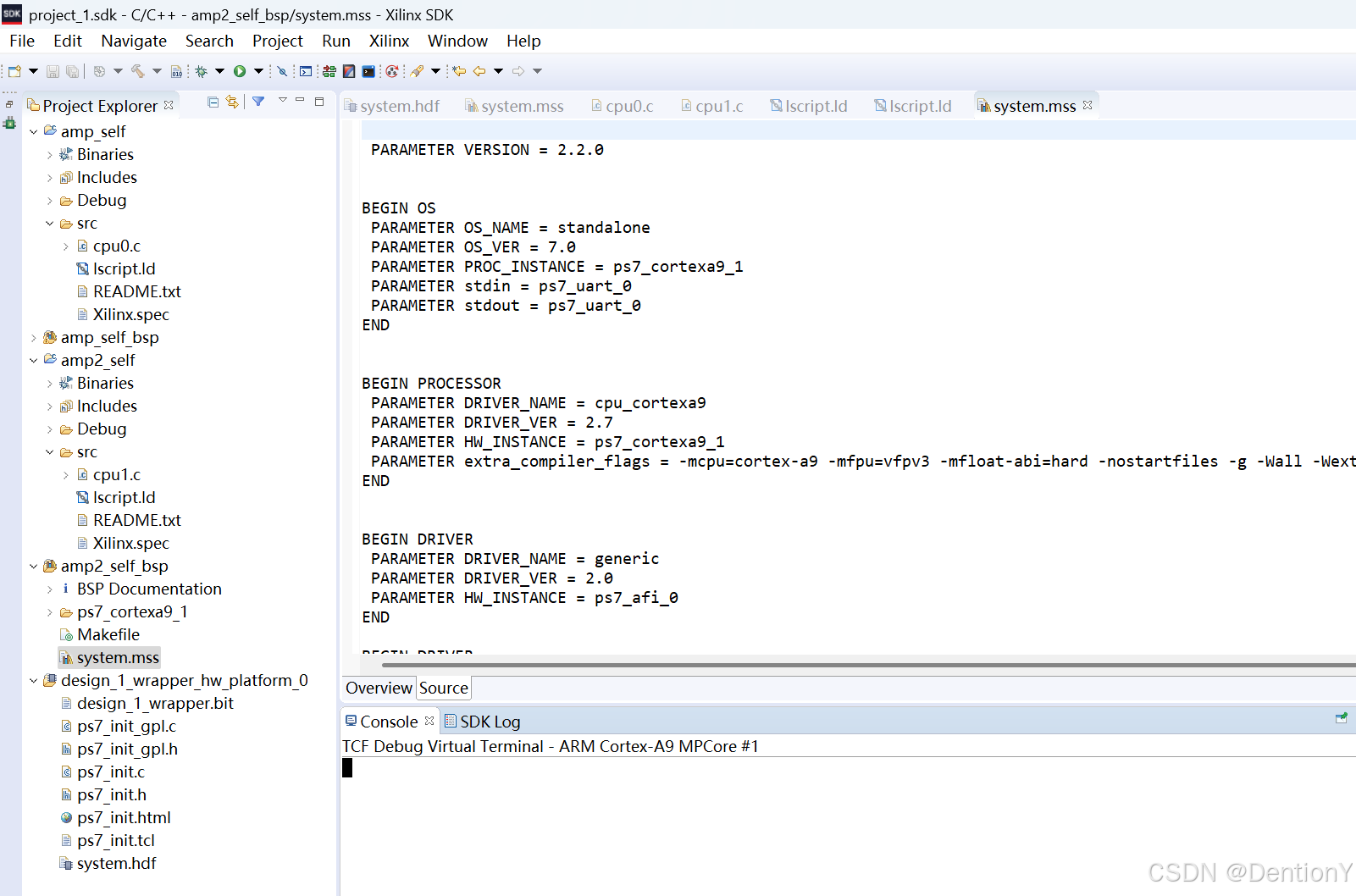Switch to the SDK Log tab
Screen dimensions: 1356x896
tap(482, 722)
